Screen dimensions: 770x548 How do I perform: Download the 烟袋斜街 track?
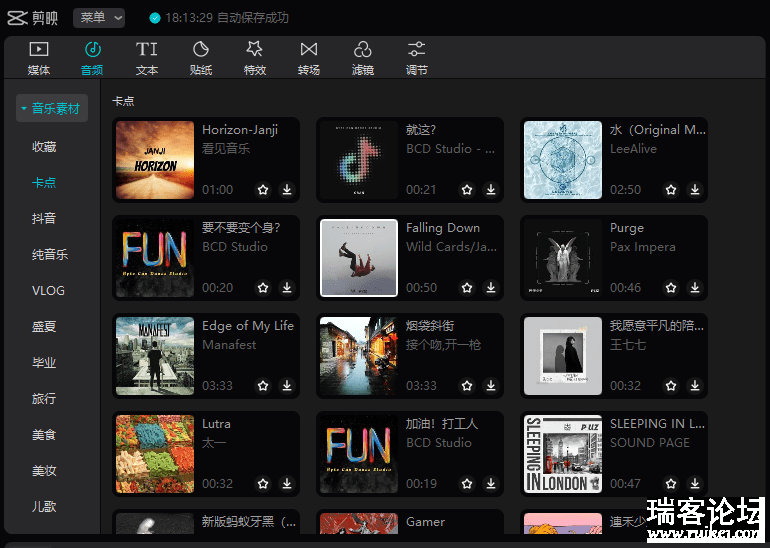pyautogui.click(x=491, y=385)
